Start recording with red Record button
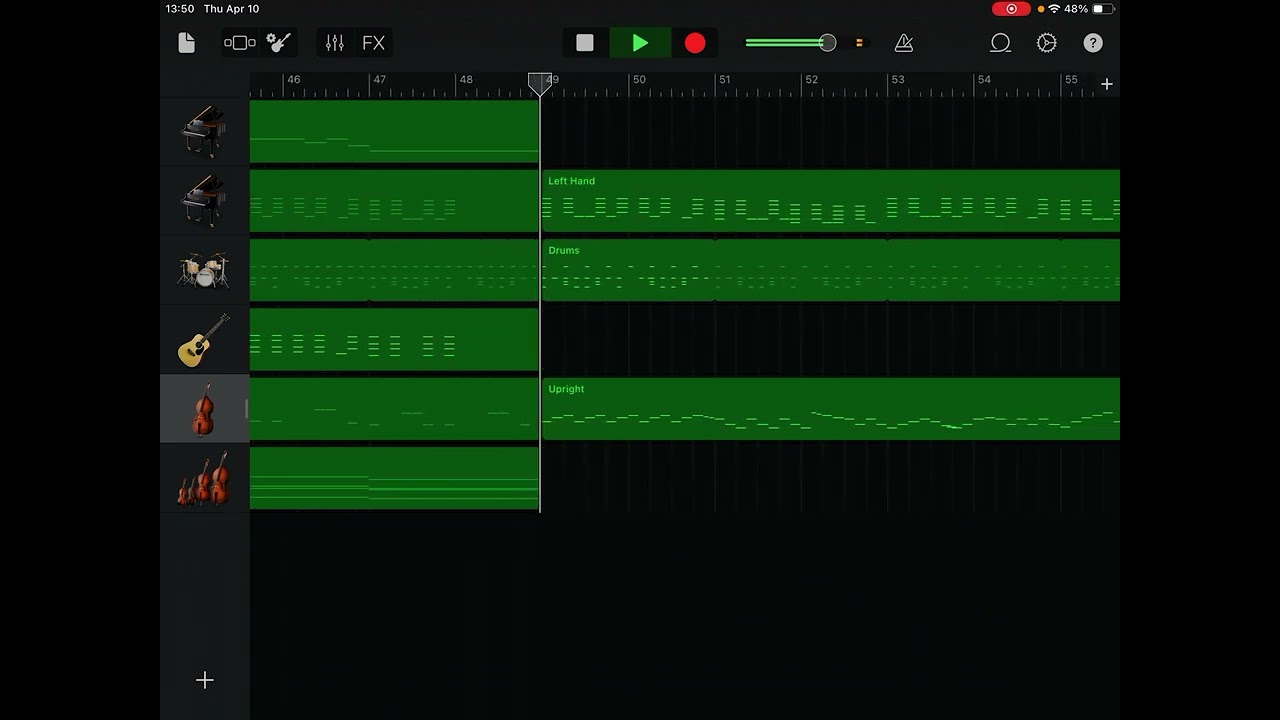1280x720 pixels. [x=695, y=43]
